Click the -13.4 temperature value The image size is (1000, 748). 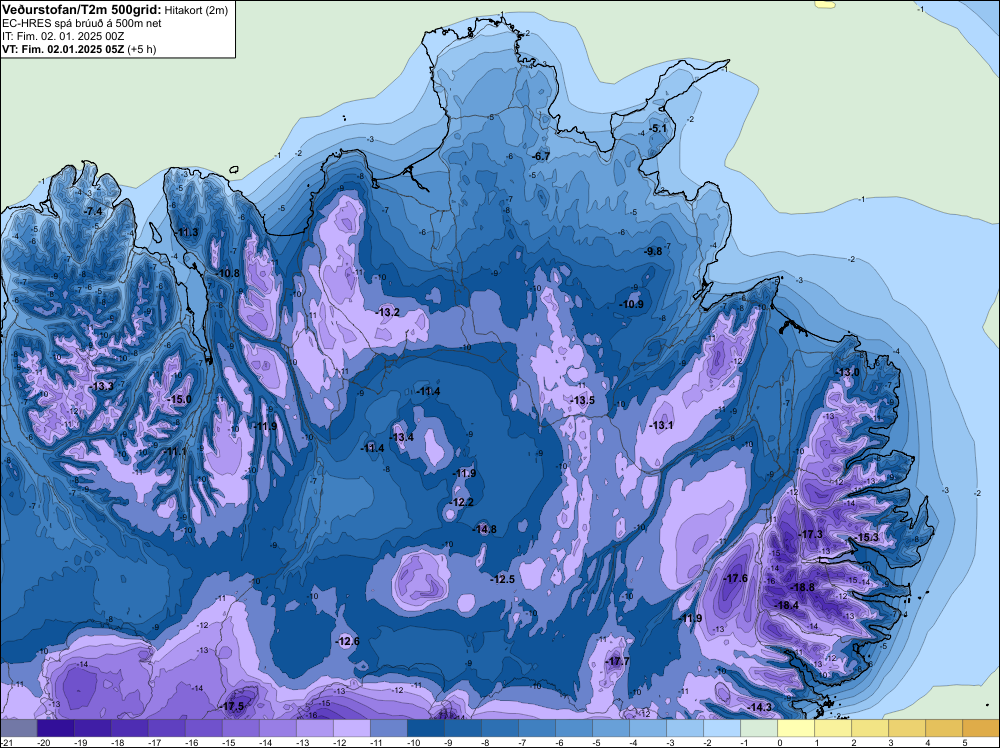coord(401,437)
